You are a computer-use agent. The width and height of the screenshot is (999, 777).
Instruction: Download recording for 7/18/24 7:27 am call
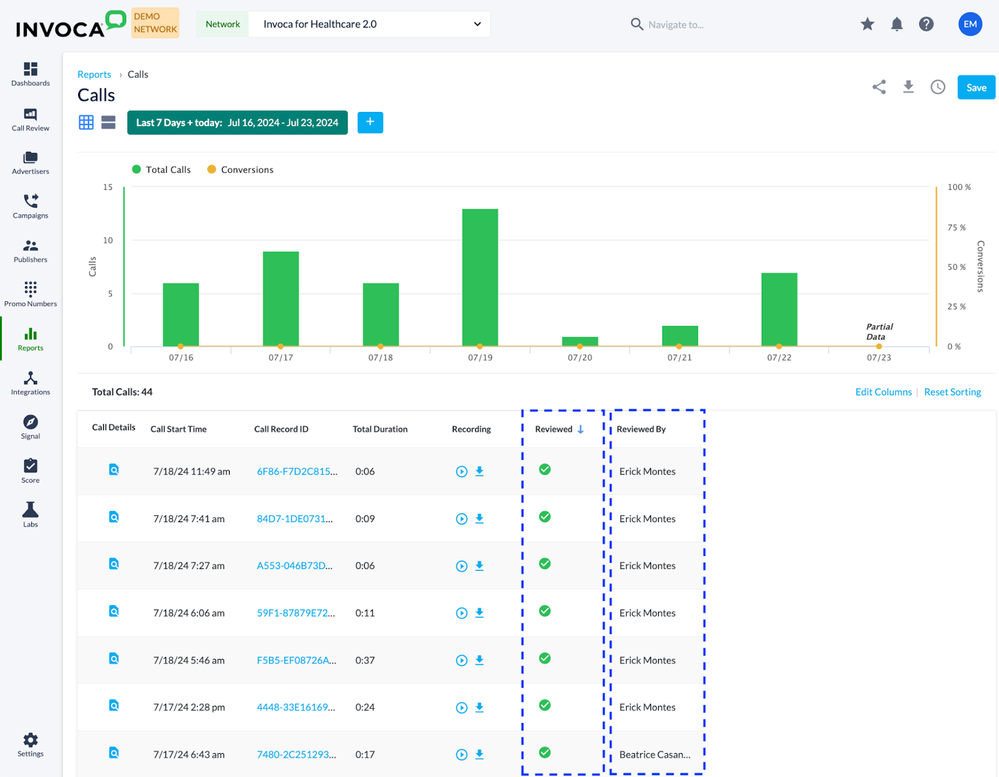[x=479, y=566]
